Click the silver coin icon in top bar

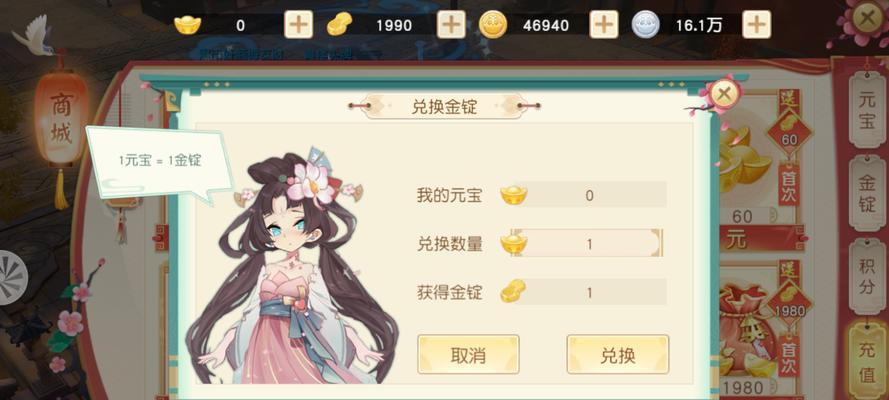tap(646, 25)
